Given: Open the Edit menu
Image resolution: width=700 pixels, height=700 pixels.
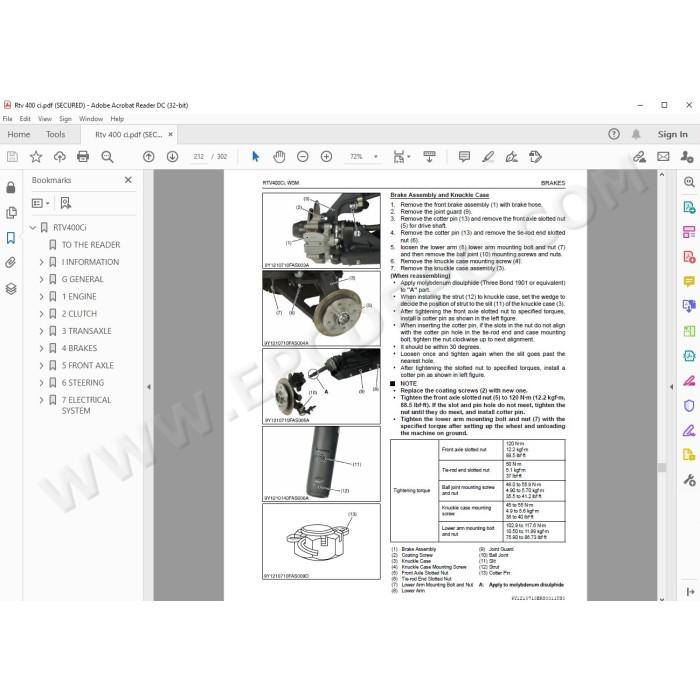Looking at the screenshot, I should pos(25,119).
